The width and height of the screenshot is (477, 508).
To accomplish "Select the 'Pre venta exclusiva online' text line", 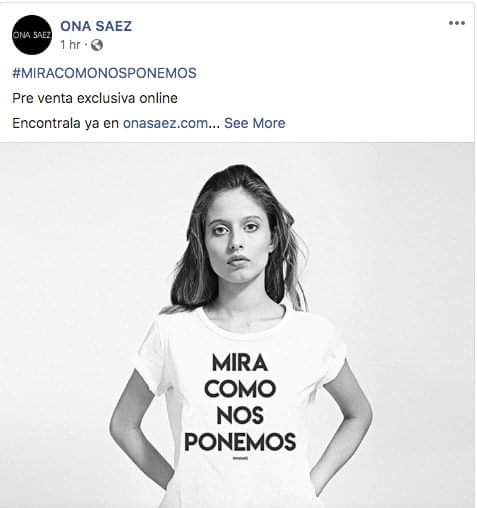I will point(95,98).
